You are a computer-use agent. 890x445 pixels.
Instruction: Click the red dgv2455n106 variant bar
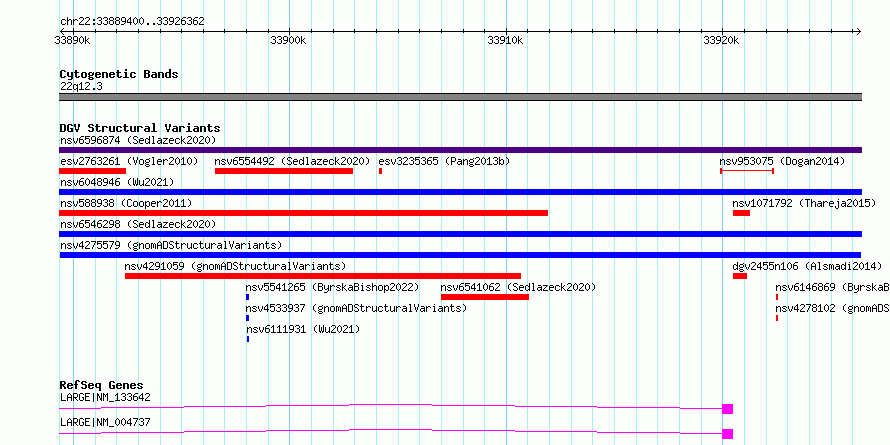pos(740,276)
